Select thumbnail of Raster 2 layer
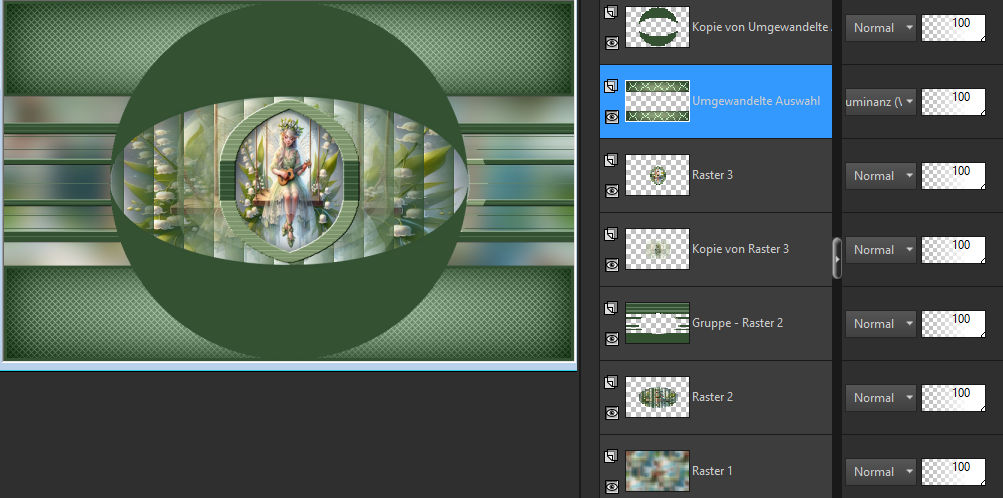The image size is (1003, 498). pos(657,397)
